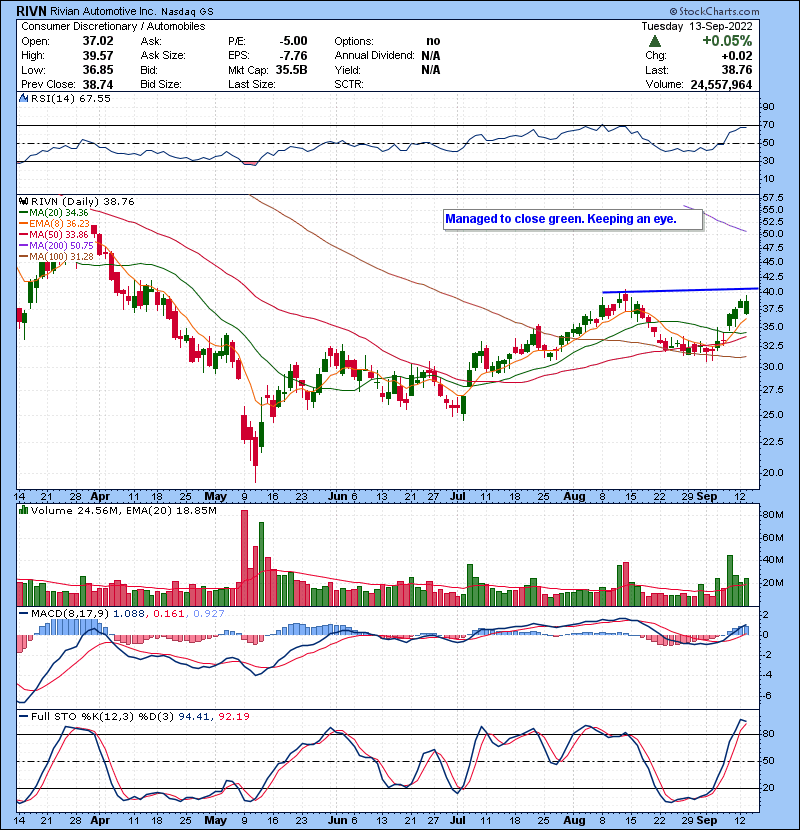Click the RIVN ticker symbol in the header
Viewport: 800px width, 830px height.
(x=32, y=11)
